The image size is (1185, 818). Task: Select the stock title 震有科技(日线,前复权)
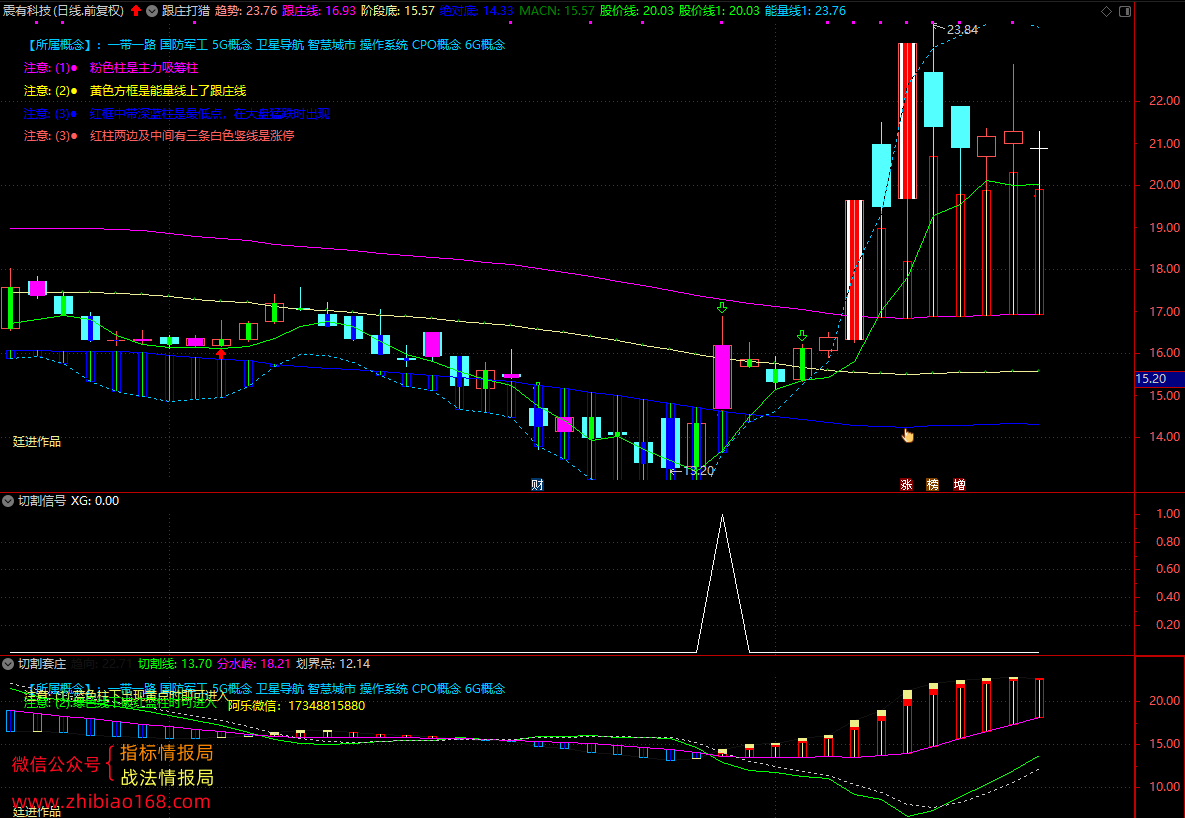(x=63, y=11)
